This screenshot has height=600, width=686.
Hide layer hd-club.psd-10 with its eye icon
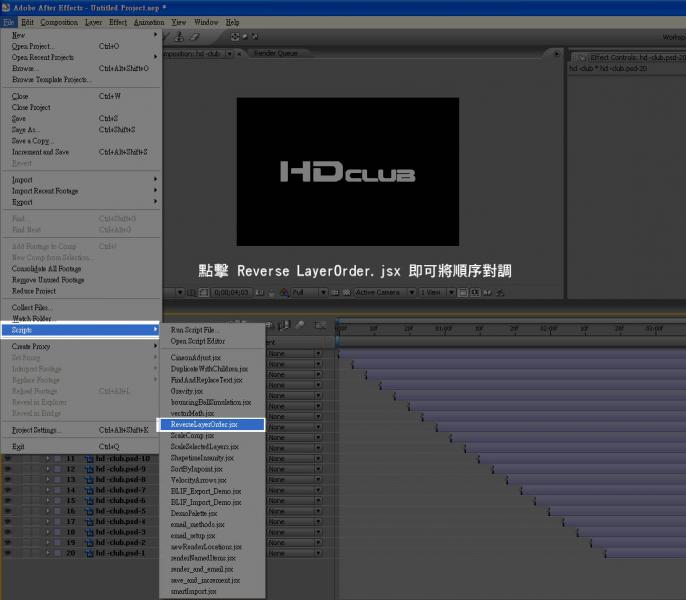click(x=8, y=458)
